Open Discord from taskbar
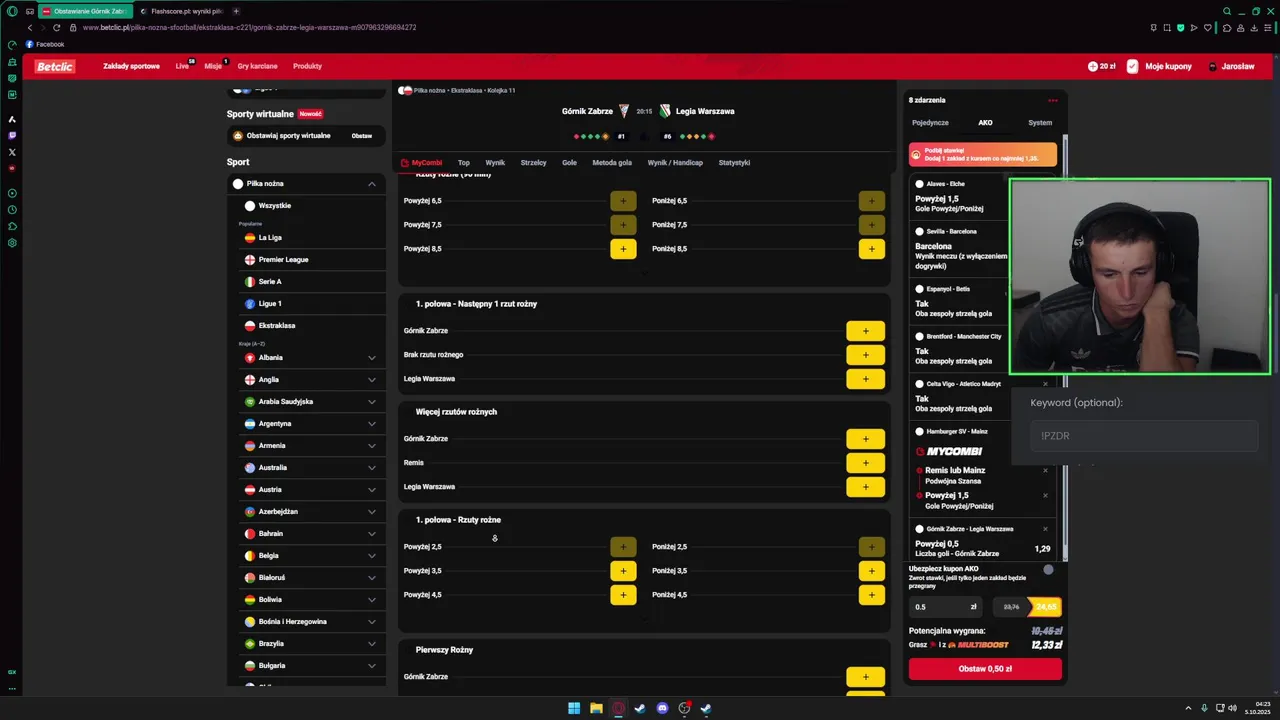 662,708
